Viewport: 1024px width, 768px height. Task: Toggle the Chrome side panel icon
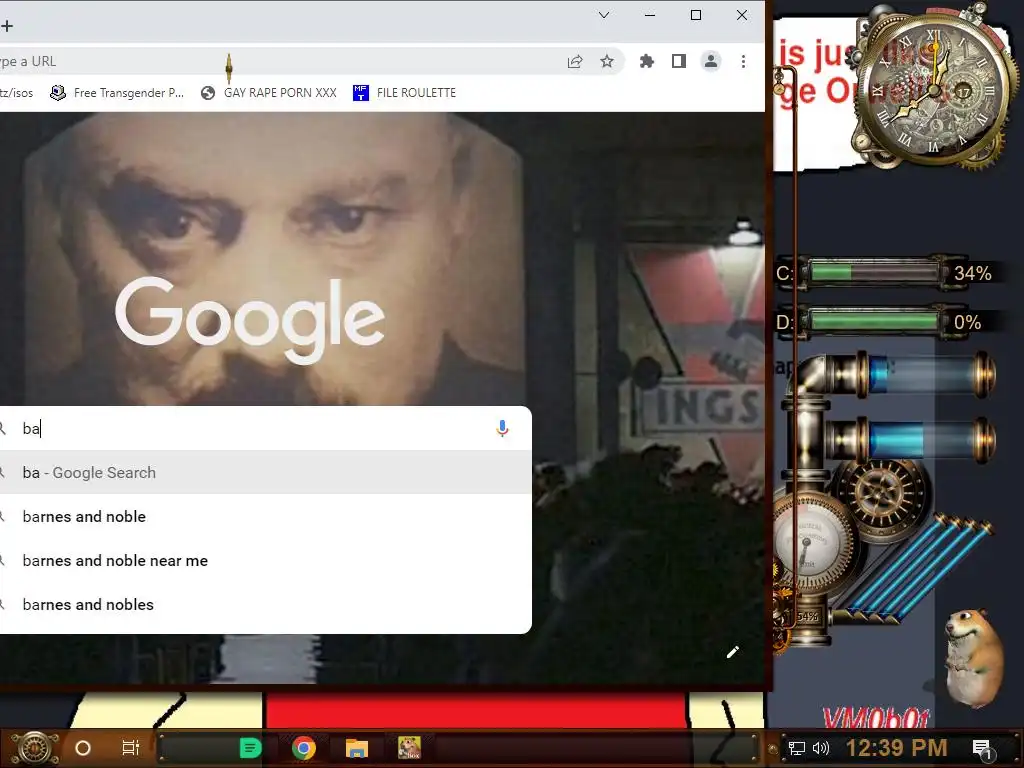(679, 61)
